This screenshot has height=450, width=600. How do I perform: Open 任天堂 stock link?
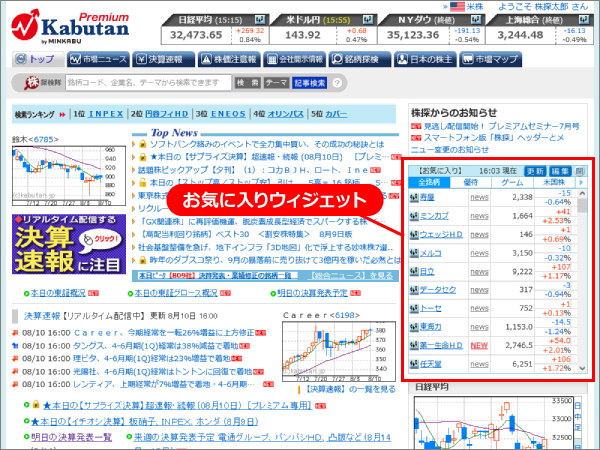pyautogui.click(x=430, y=364)
